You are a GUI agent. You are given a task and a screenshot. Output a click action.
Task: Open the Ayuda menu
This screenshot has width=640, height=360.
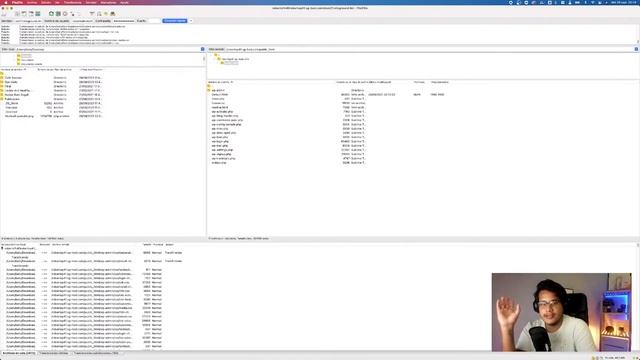coord(124,2)
